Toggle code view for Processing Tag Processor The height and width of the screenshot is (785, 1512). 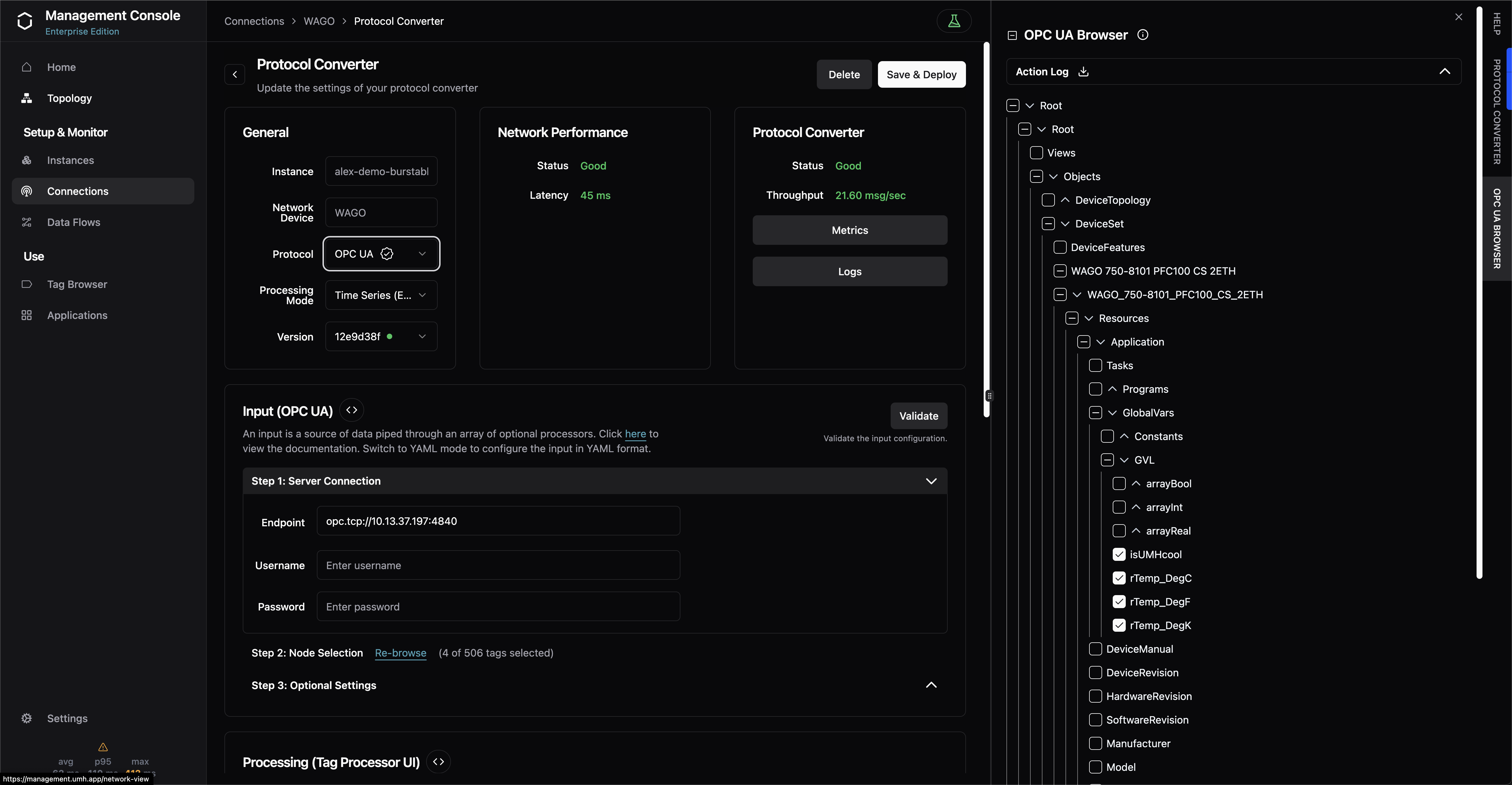(x=439, y=762)
